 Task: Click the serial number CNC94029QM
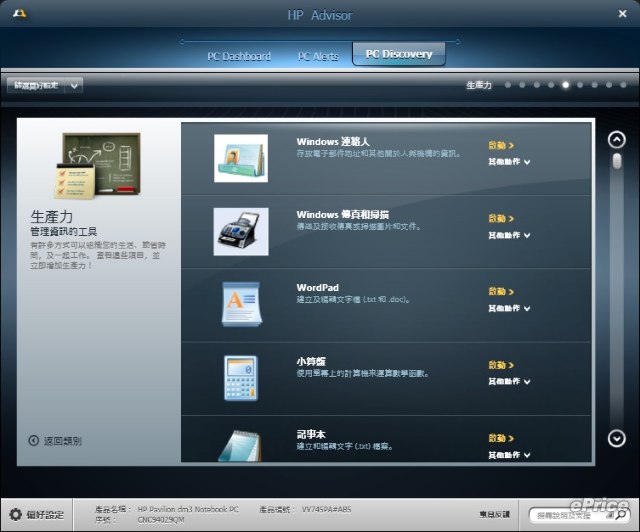click(161, 520)
